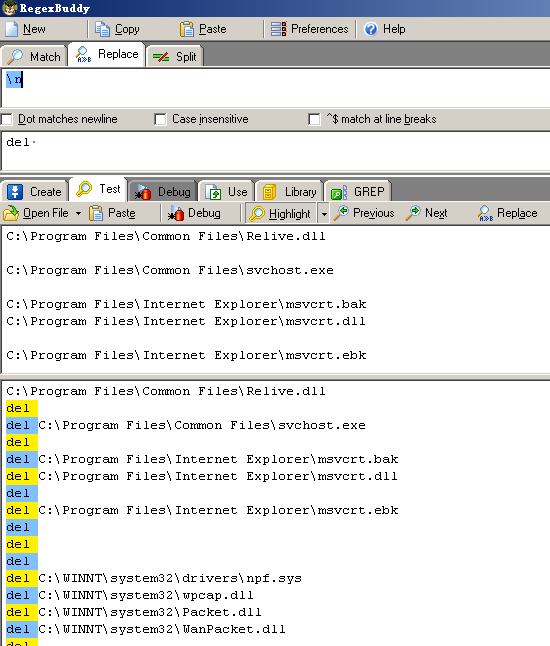Click the Help question mark icon
The height and width of the screenshot is (646, 550).
[371, 29]
